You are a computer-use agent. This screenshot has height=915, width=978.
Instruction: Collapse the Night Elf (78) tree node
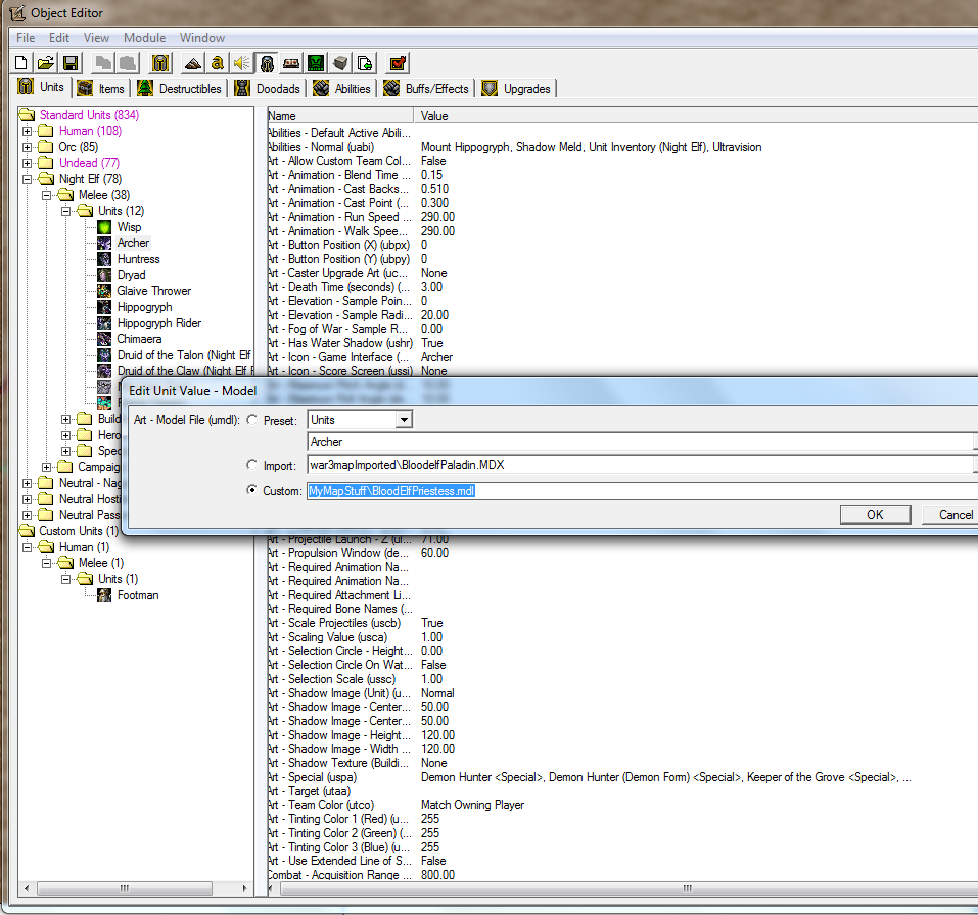pyautogui.click(x=27, y=179)
